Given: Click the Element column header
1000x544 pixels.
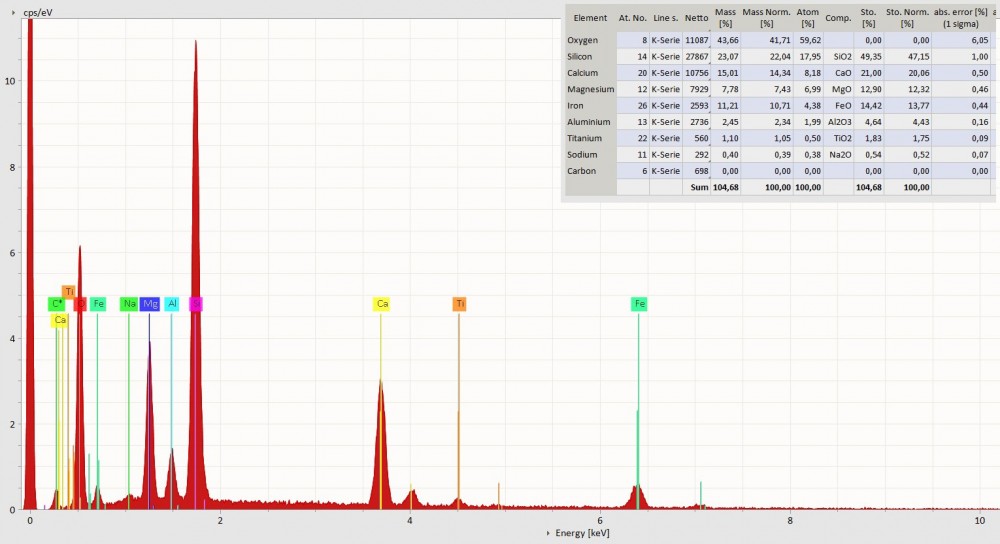Looking at the screenshot, I should [x=590, y=18].
